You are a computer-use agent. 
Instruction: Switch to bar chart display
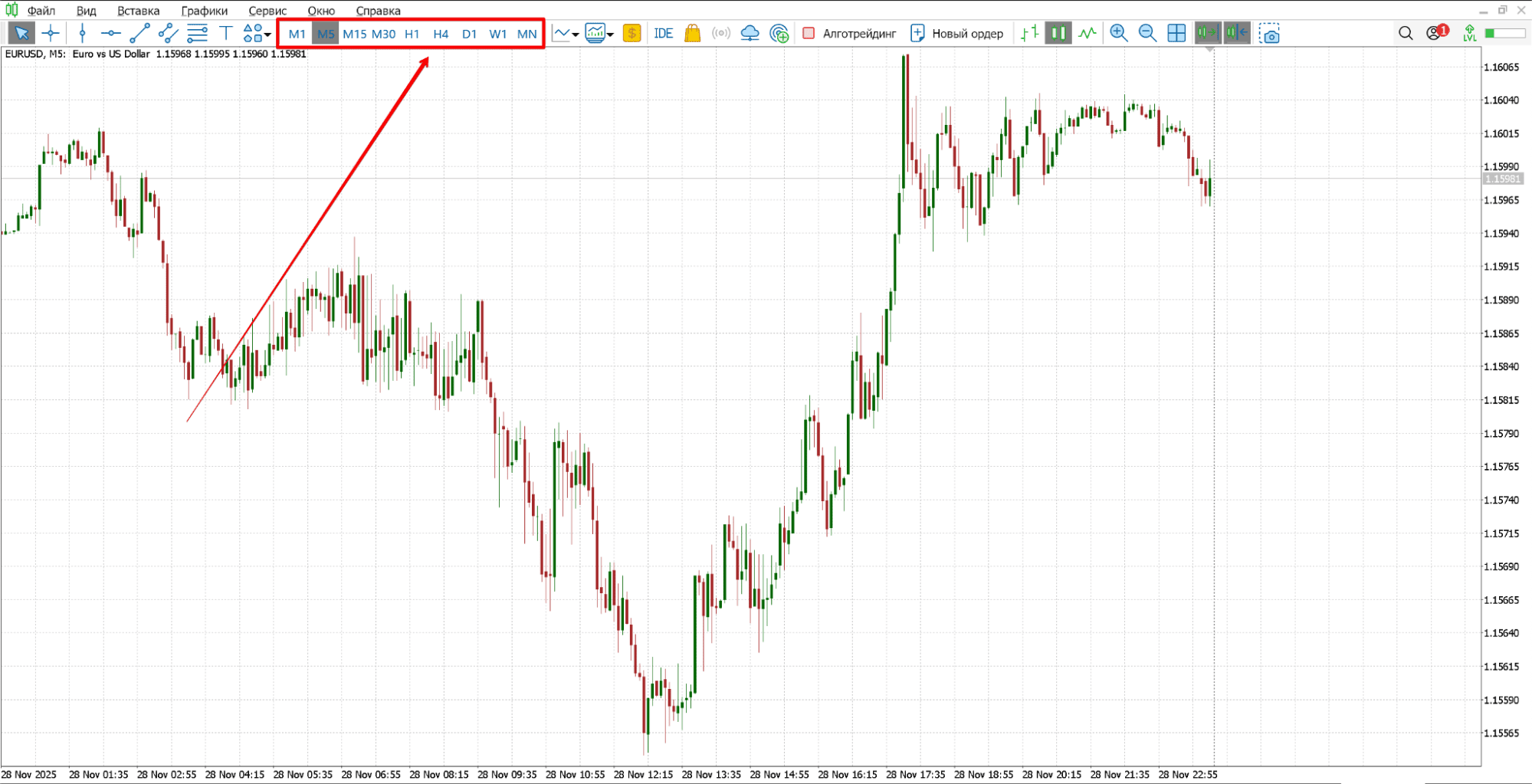coord(1030,33)
